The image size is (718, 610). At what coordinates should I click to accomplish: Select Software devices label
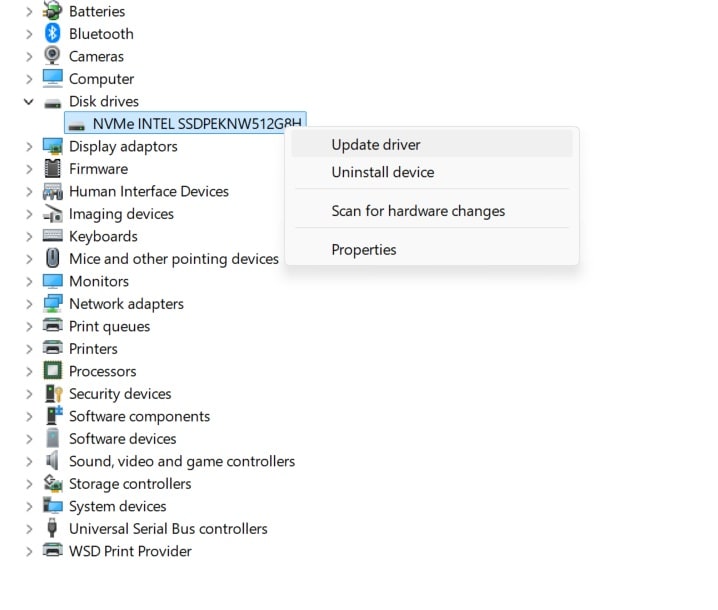click(122, 438)
